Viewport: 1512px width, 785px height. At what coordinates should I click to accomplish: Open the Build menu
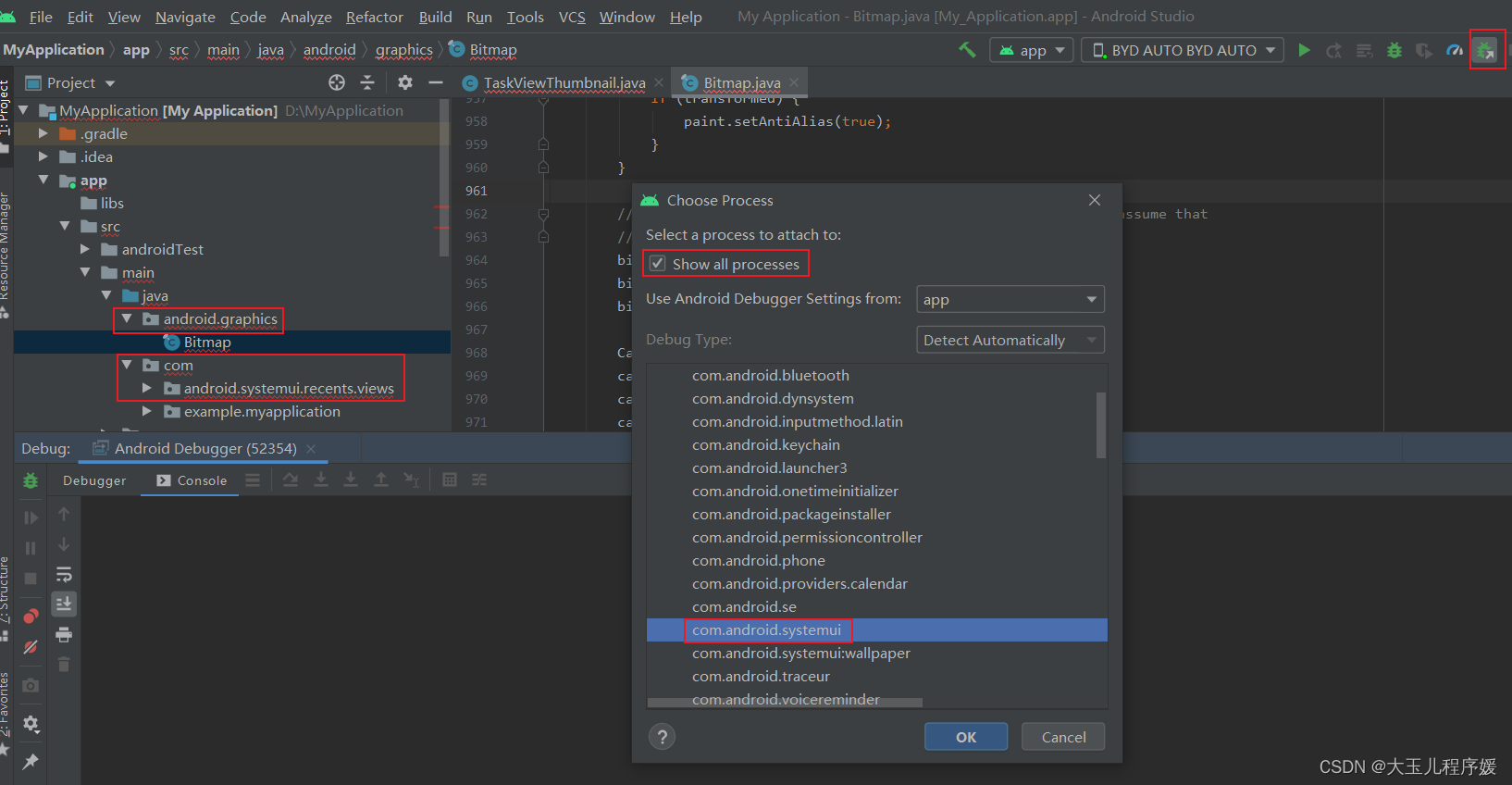click(435, 17)
